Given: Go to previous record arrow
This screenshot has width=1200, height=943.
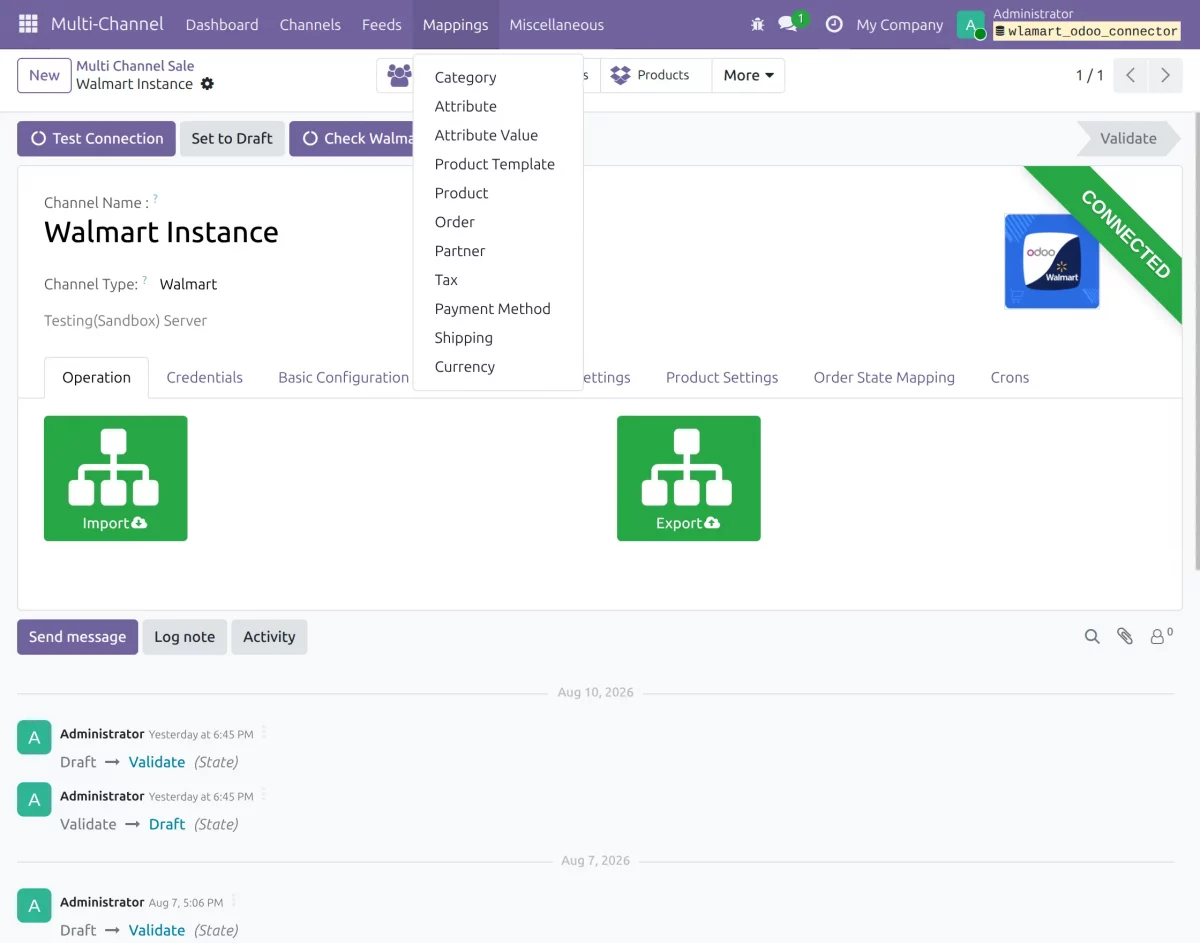Looking at the screenshot, I should click(1130, 75).
